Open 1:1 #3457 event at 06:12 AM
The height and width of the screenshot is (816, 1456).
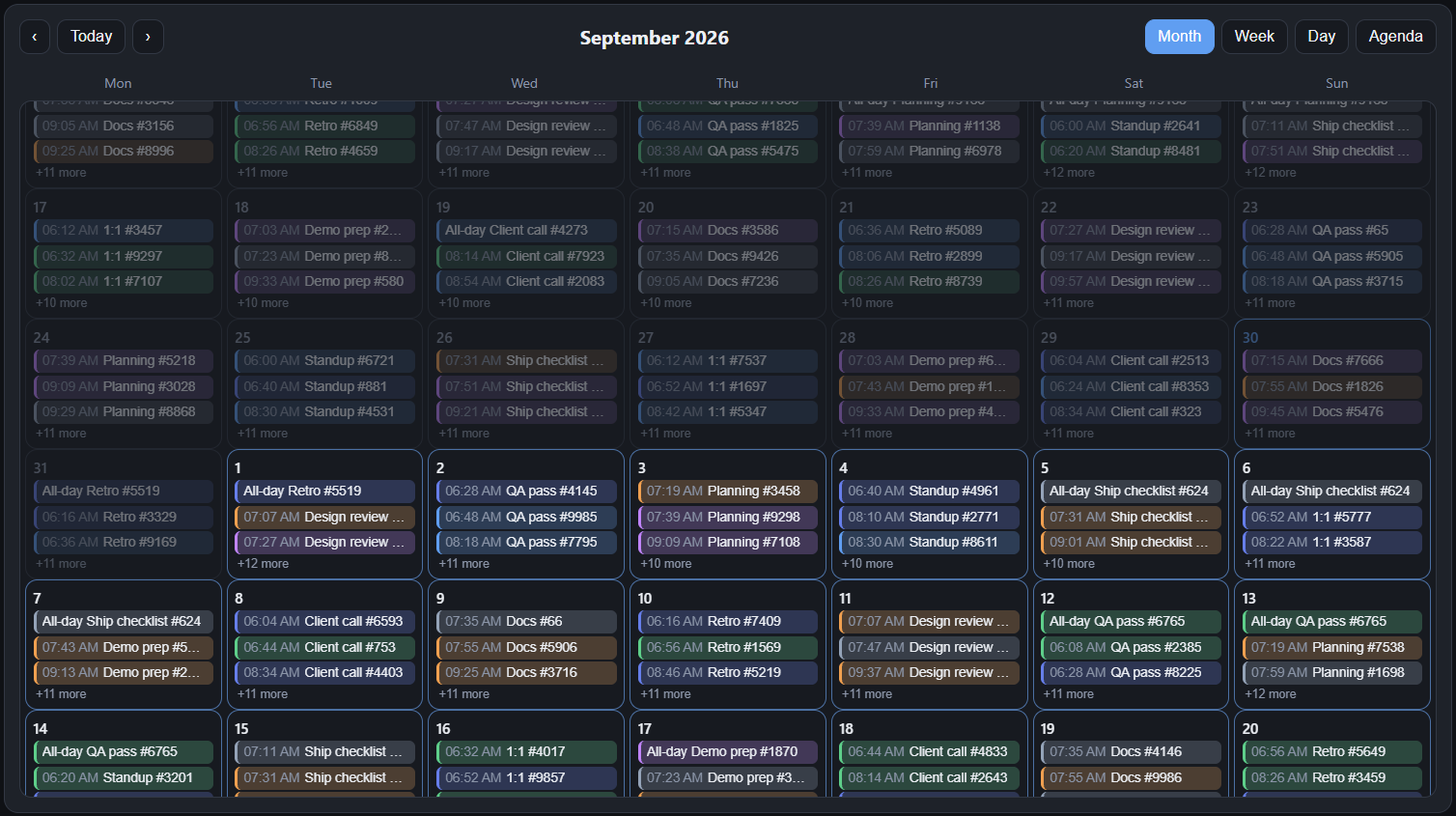click(124, 230)
